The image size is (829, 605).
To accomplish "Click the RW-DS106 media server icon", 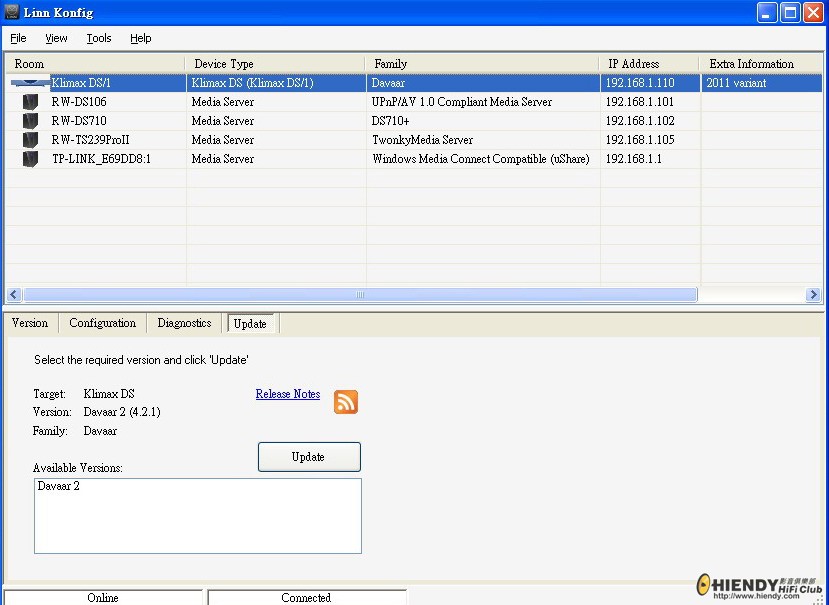I will (31, 102).
